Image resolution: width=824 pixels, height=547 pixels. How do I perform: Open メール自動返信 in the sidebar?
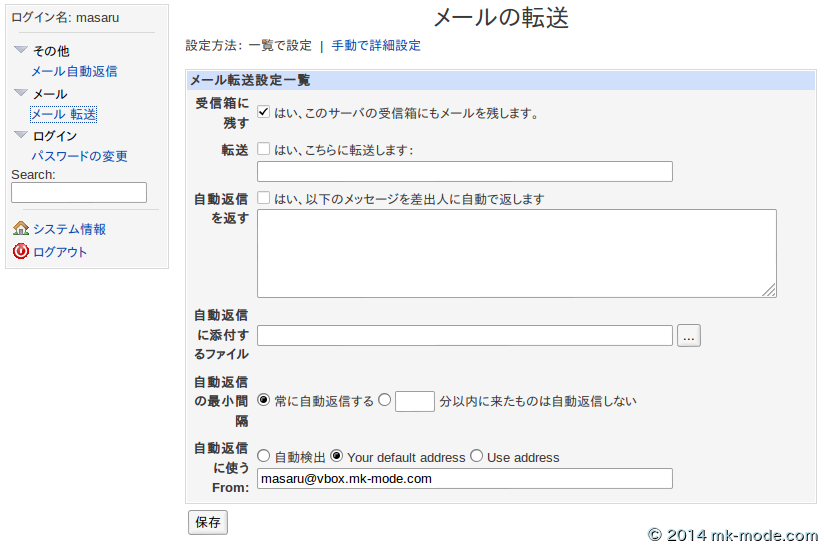(74, 72)
